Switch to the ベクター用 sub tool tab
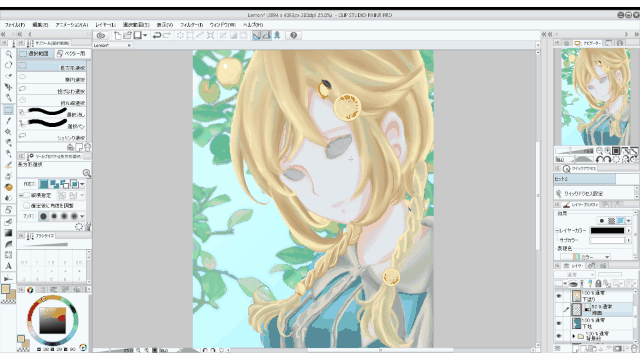Image resolution: width=640 pixels, height=360 pixels. coord(71,53)
